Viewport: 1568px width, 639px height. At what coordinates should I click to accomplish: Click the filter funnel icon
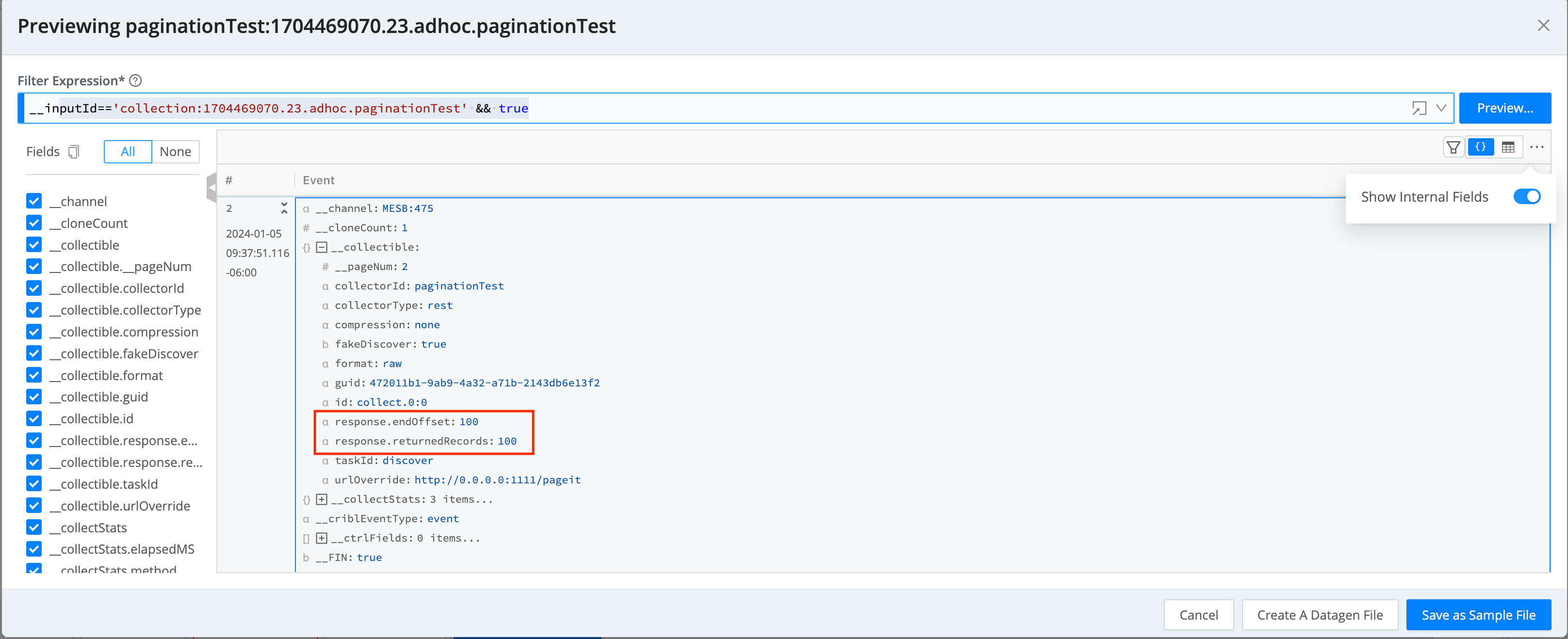(1453, 147)
